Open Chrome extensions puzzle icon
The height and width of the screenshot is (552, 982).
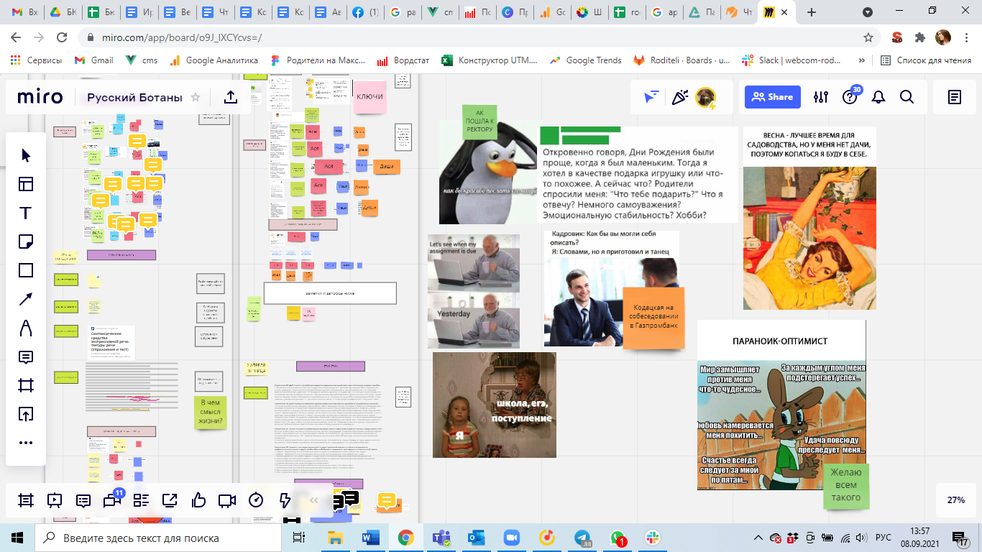coord(919,38)
